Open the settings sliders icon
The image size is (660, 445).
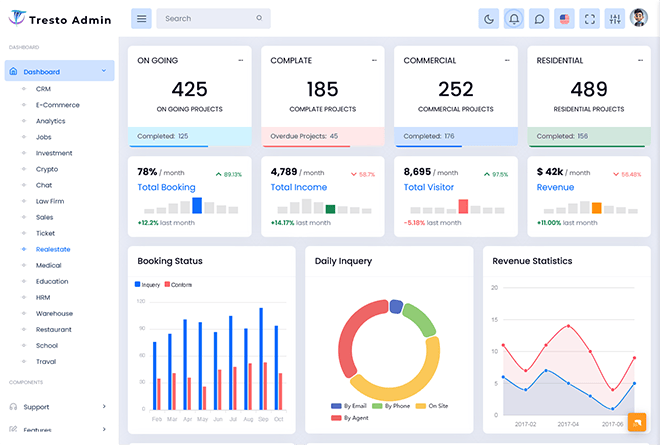(x=615, y=18)
